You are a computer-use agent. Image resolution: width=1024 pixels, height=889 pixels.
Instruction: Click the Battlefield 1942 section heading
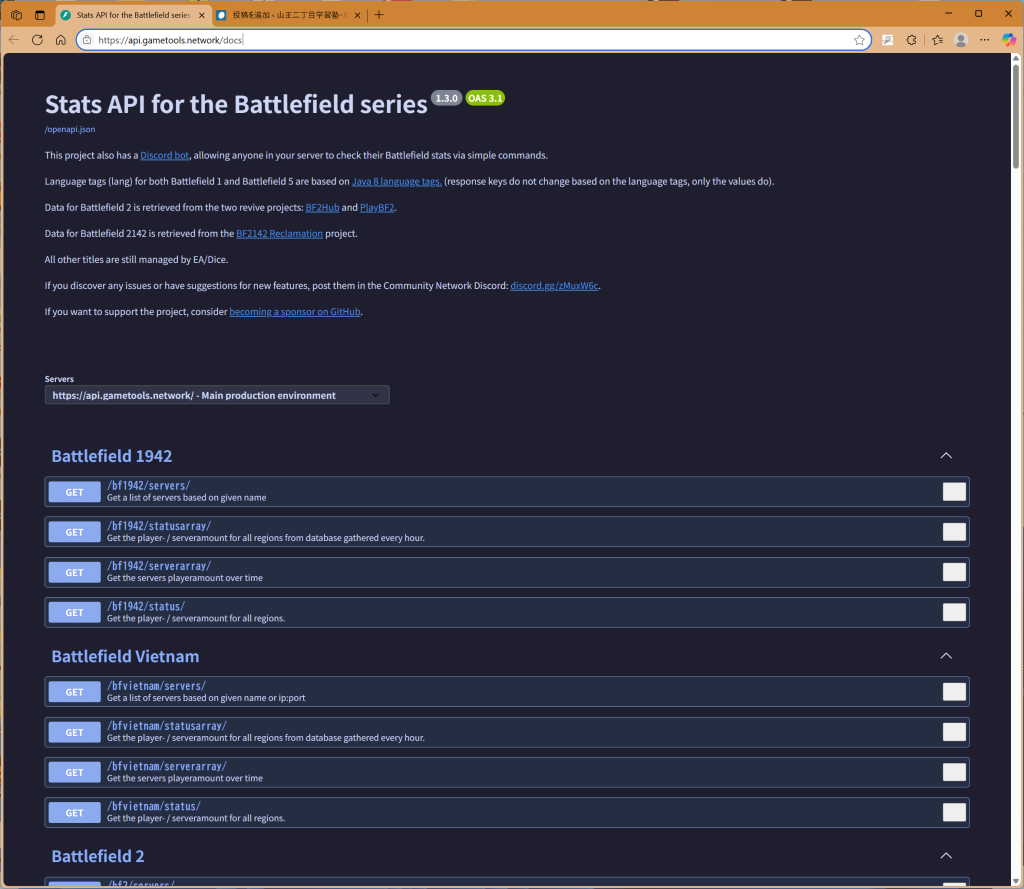point(112,456)
